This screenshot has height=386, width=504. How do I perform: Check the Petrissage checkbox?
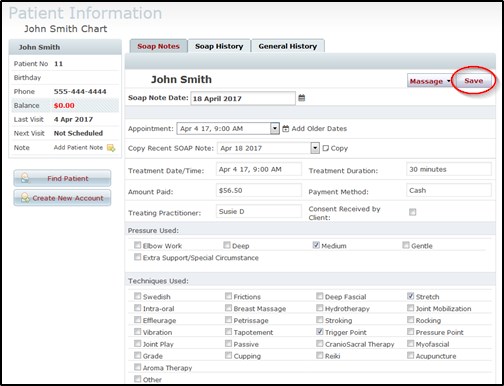[x=228, y=320]
